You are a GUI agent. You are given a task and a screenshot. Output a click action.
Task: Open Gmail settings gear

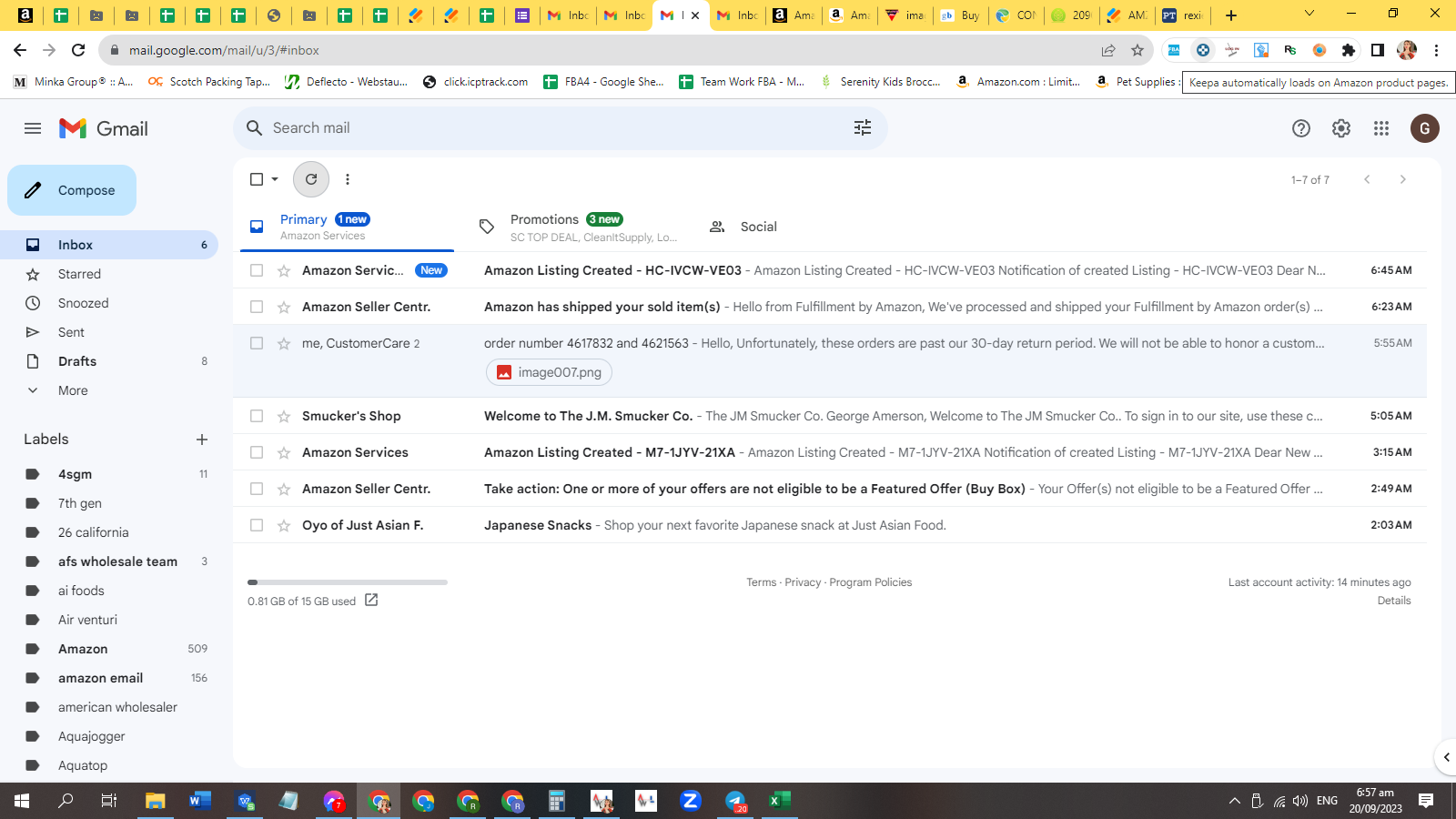[1341, 128]
